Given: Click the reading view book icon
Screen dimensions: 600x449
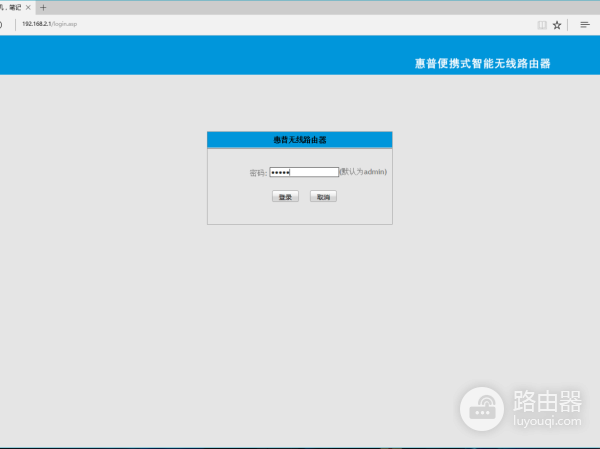Looking at the screenshot, I should click(542, 24).
